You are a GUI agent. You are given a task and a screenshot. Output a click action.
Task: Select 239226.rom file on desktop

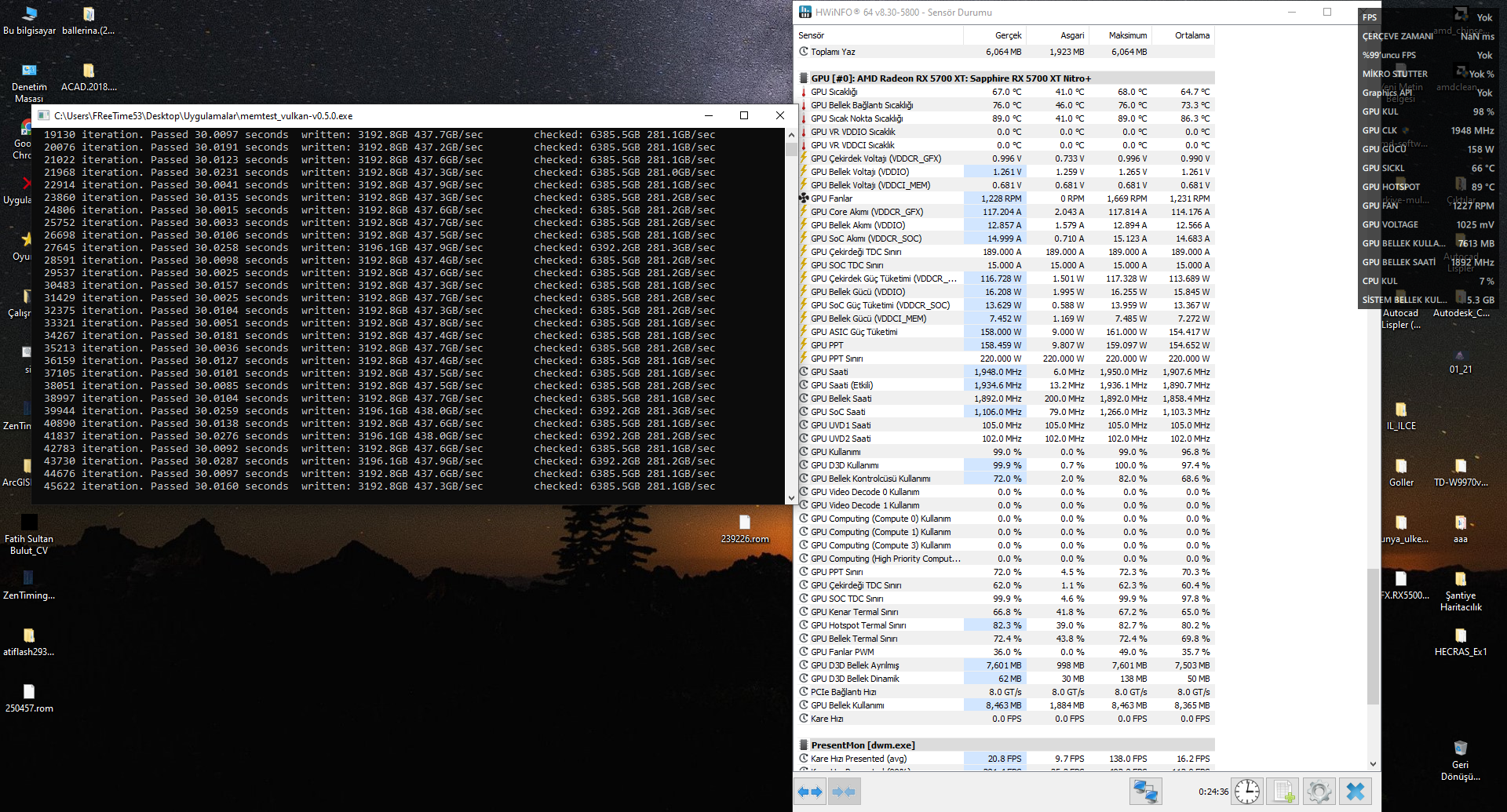pyautogui.click(x=745, y=530)
